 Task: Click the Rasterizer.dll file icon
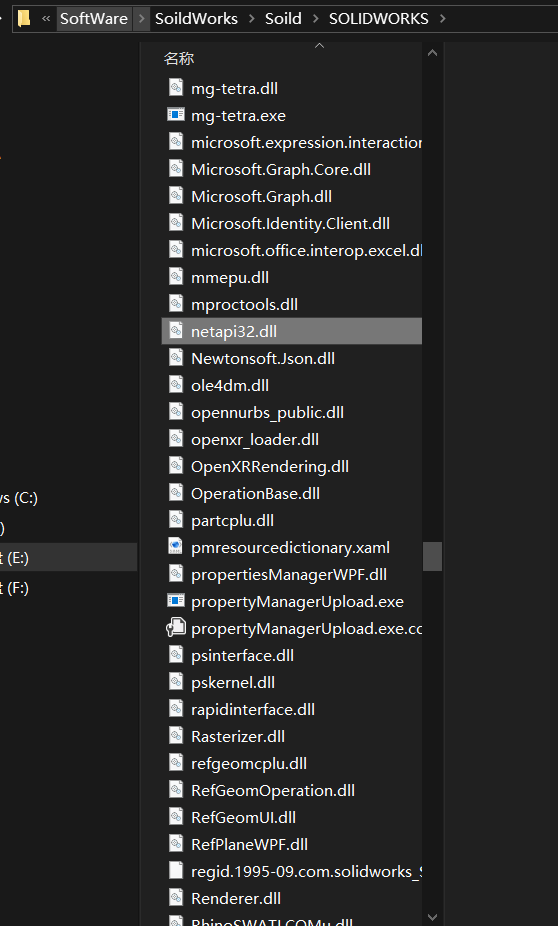tap(176, 736)
